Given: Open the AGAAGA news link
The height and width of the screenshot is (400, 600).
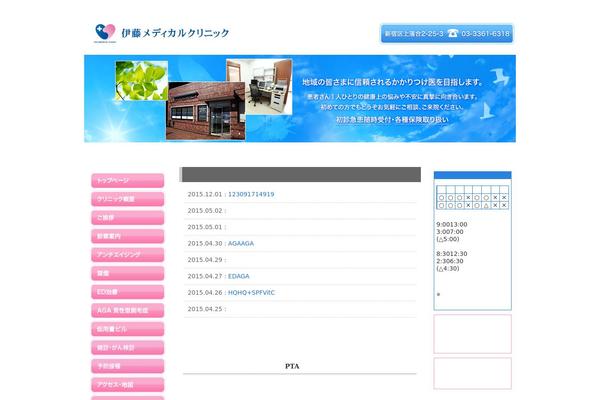Looking at the screenshot, I should pyautogui.click(x=241, y=243).
